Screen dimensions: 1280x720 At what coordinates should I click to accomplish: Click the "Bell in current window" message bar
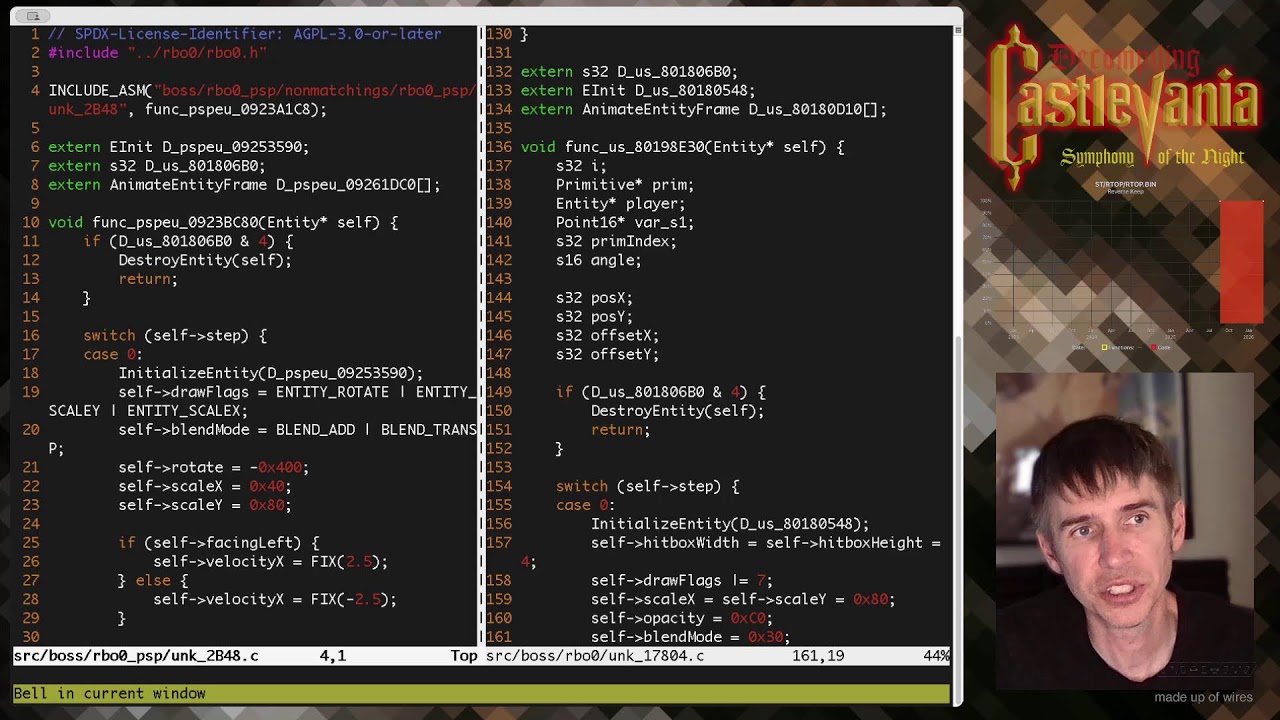481,694
